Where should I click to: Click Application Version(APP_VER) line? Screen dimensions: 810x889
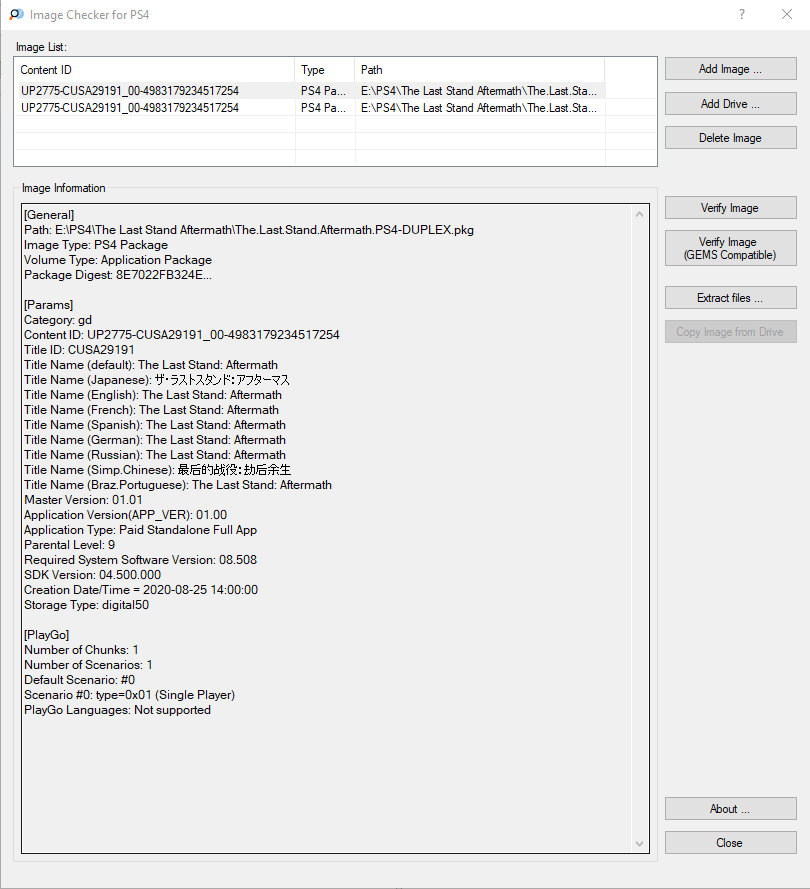pos(125,515)
